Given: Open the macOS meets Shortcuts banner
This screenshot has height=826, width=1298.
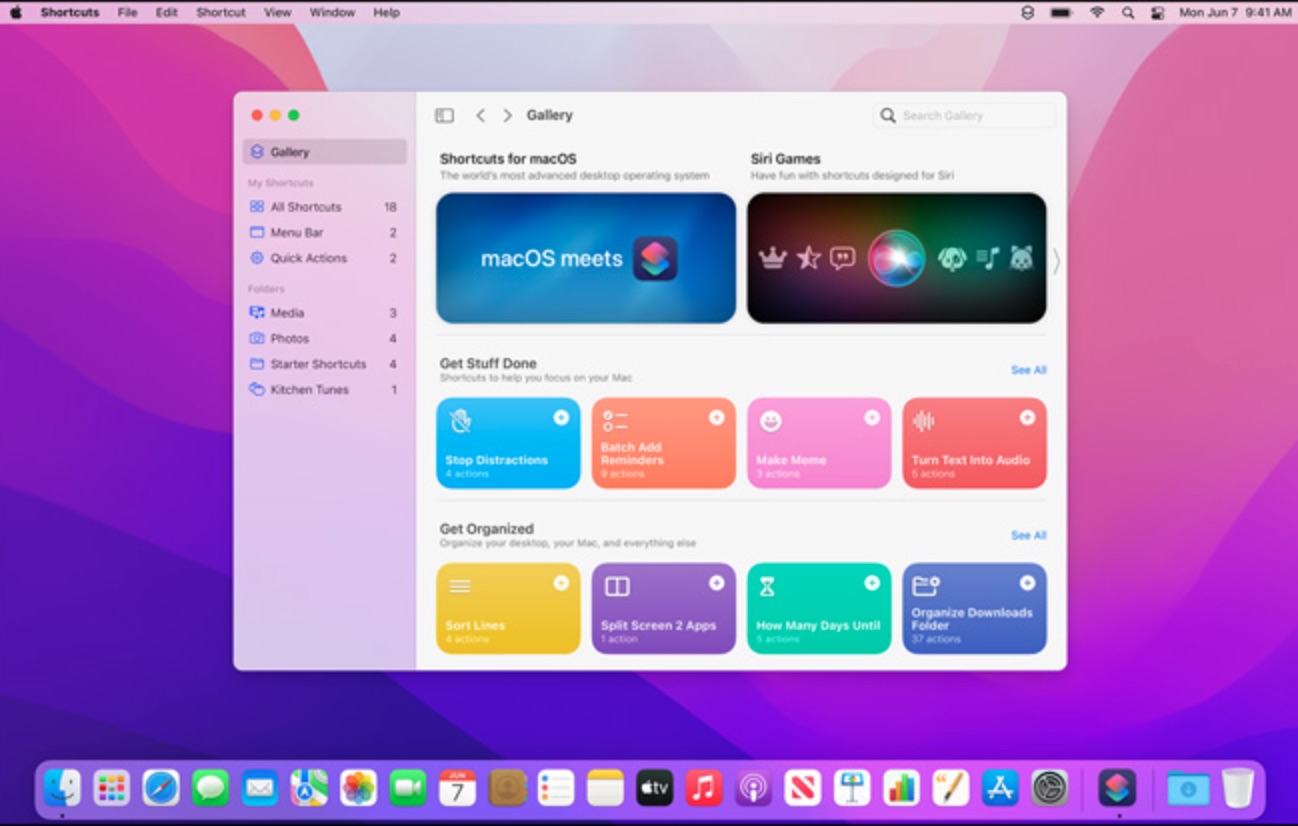Looking at the screenshot, I should pos(586,258).
